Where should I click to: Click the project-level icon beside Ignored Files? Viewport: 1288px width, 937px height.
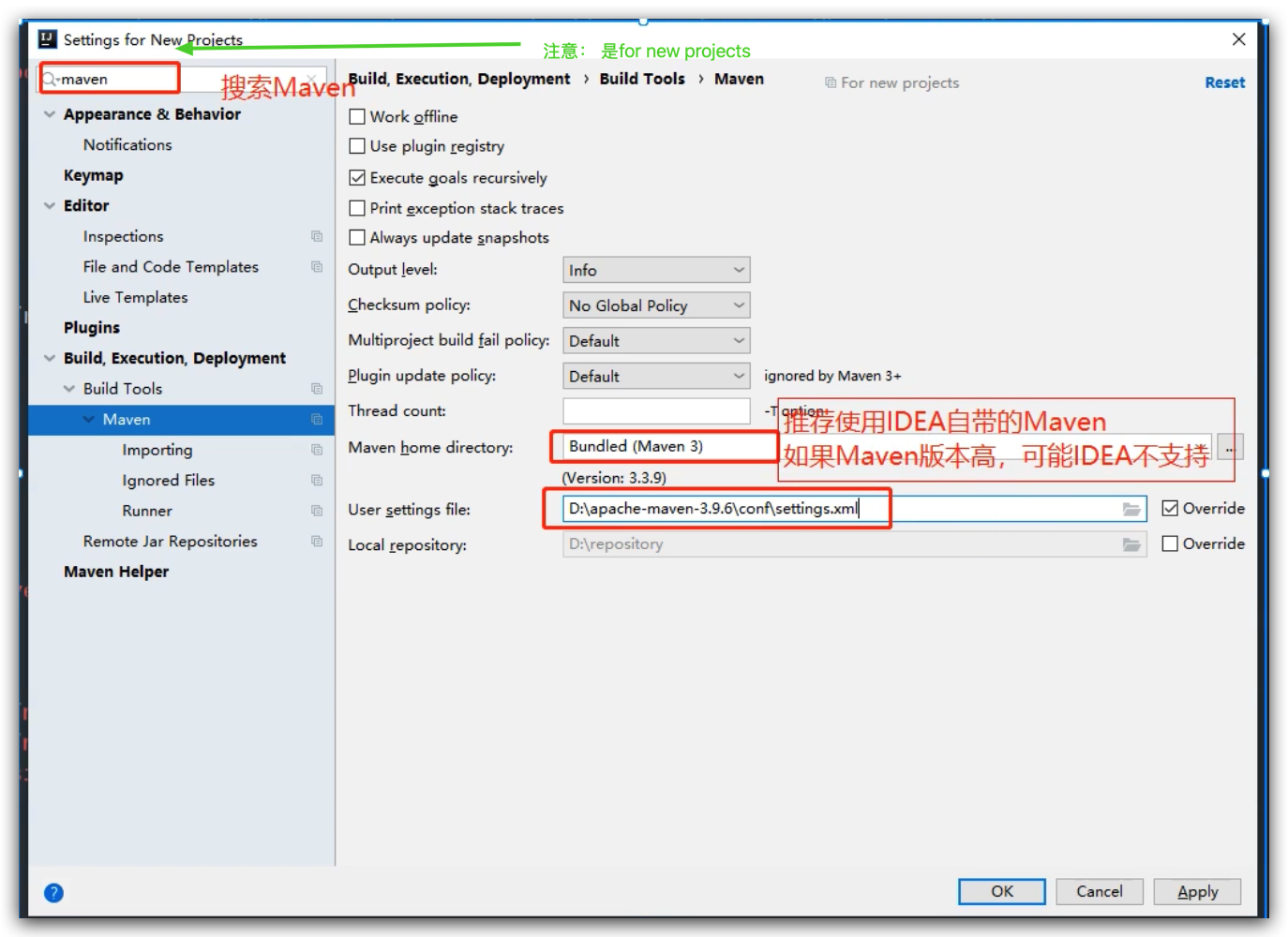pos(317,481)
